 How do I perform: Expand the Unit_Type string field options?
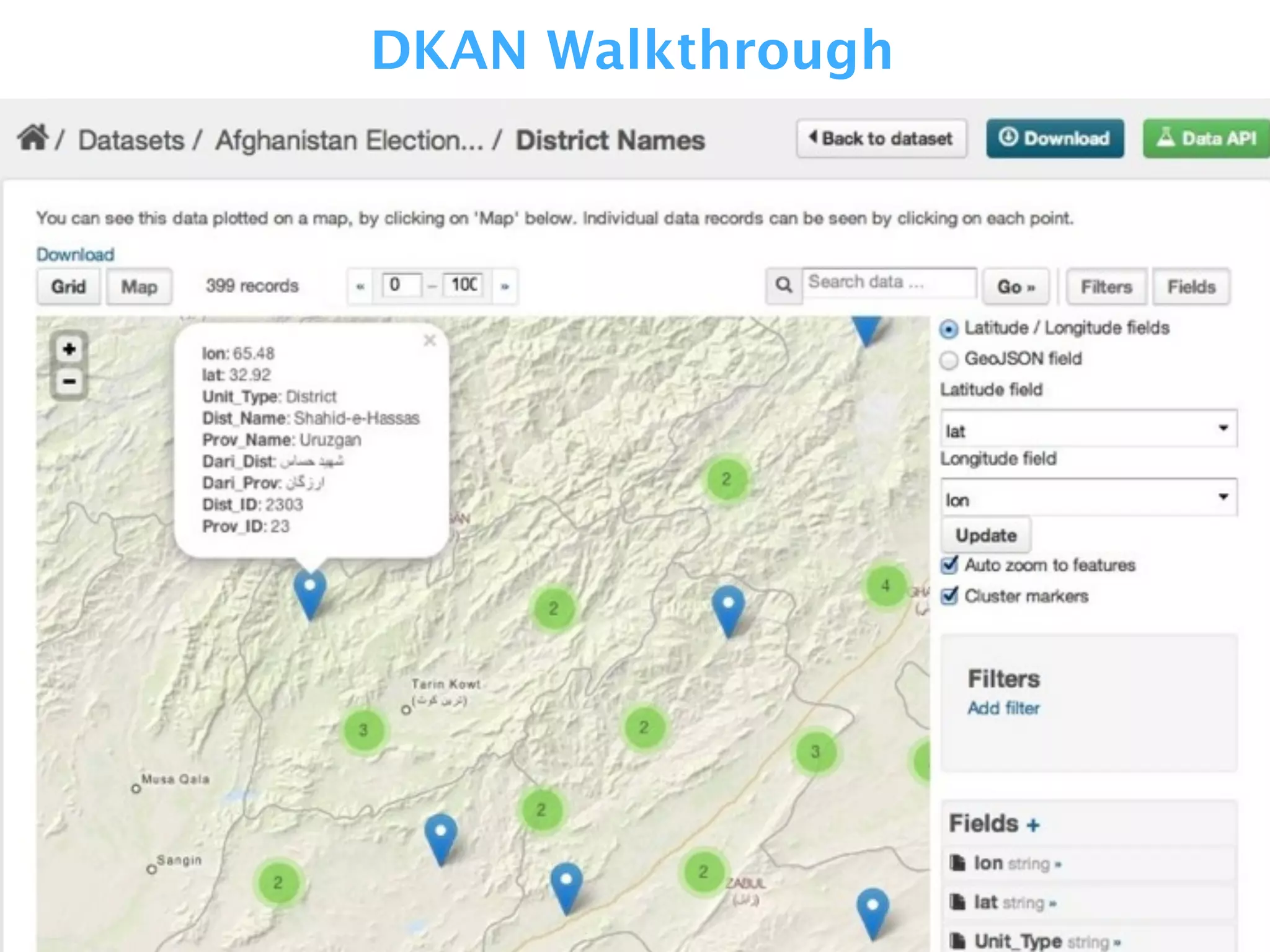pyautogui.click(x=1117, y=943)
